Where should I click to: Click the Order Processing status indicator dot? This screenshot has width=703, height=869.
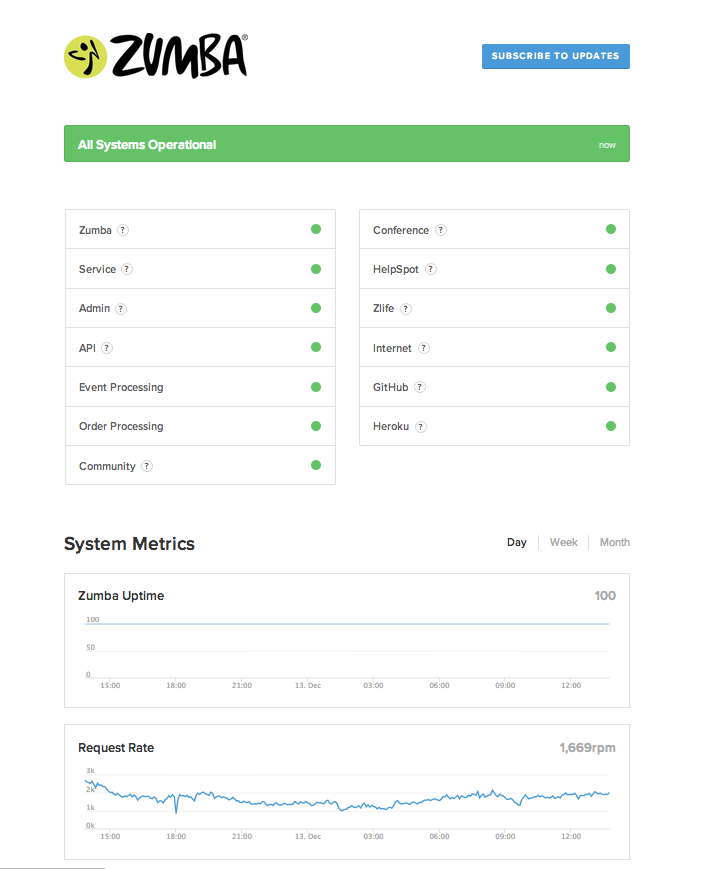pyautogui.click(x=316, y=426)
